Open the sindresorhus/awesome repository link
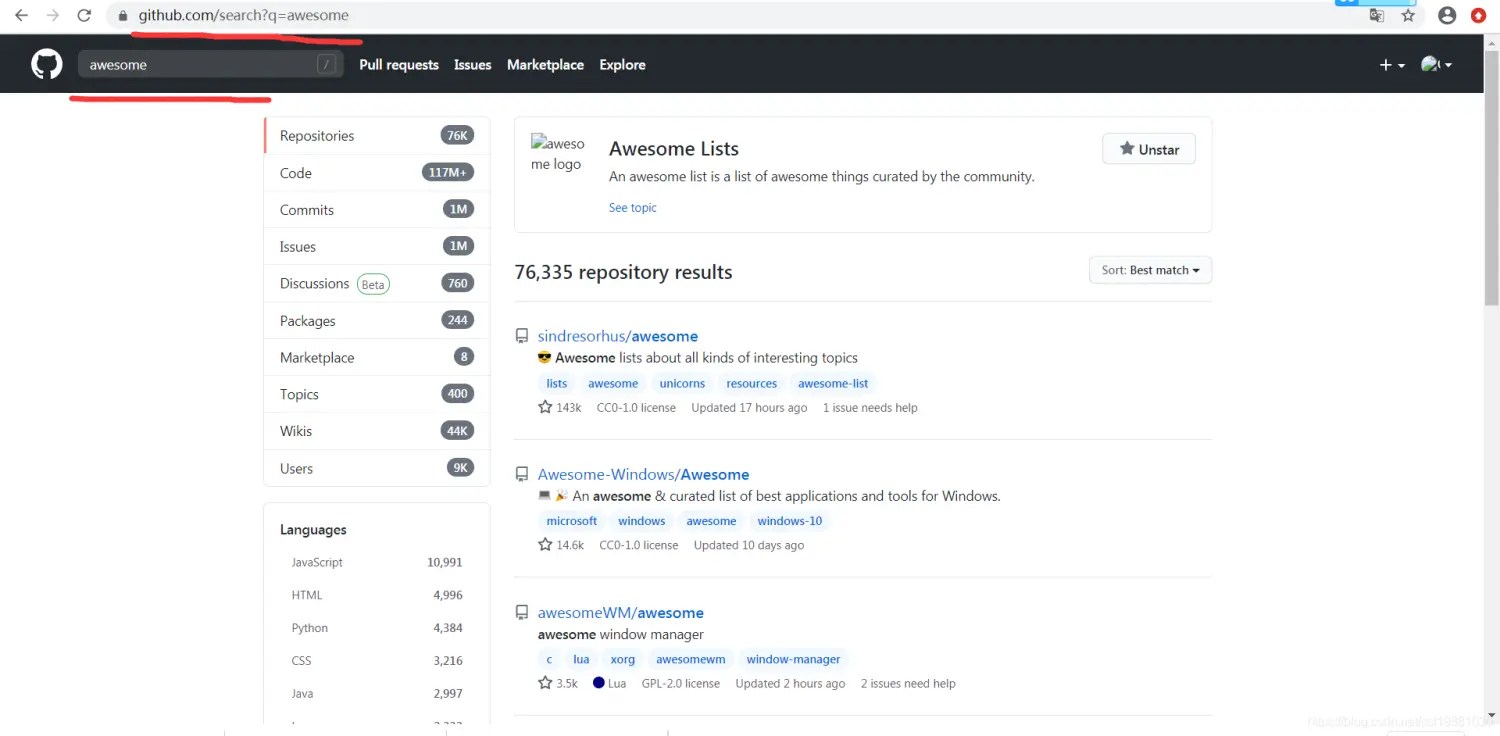The height and width of the screenshot is (736, 1500). [617, 335]
